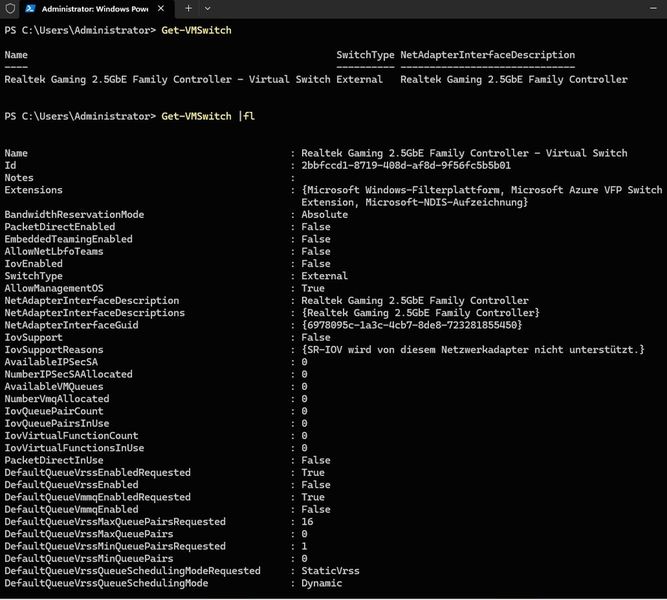Select the Administrator: Windows PowerShell tab
The width and height of the screenshot is (667, 600).
95,9
